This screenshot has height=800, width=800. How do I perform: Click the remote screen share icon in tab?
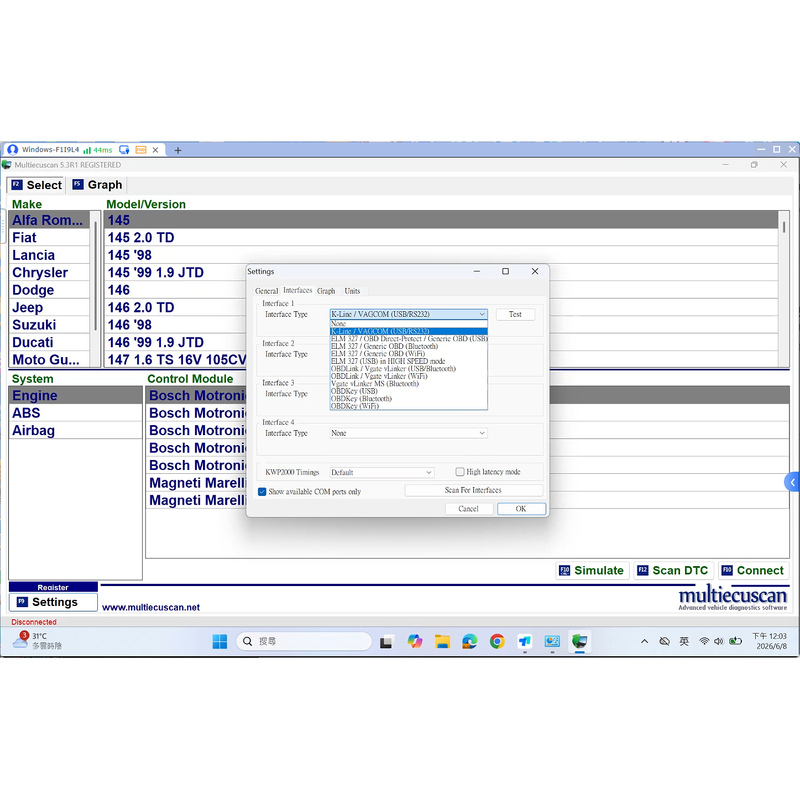[x=124, y=150]
